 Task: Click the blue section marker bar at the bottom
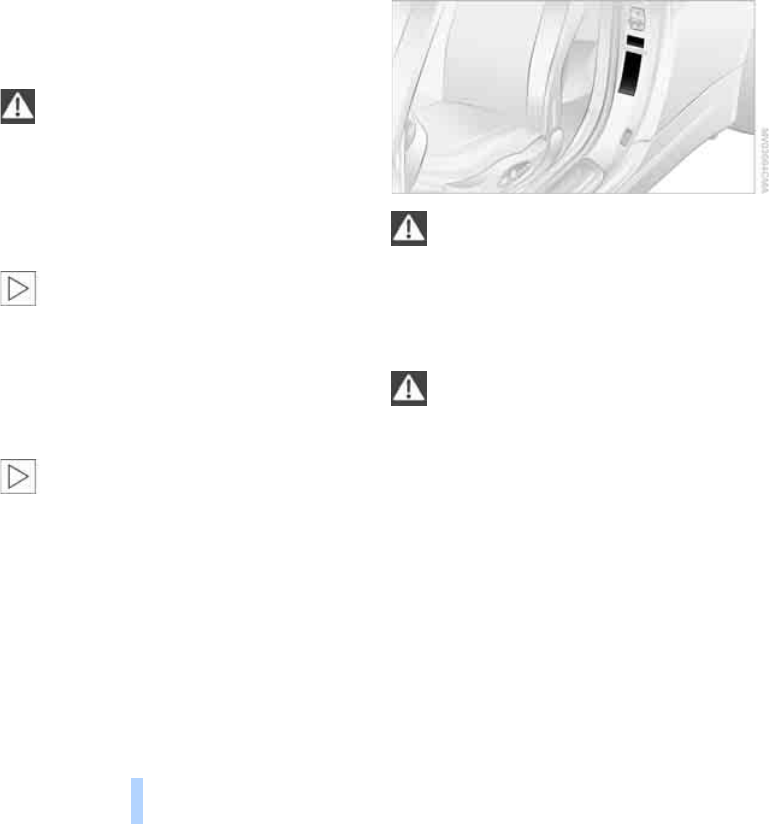coord(137,801)
